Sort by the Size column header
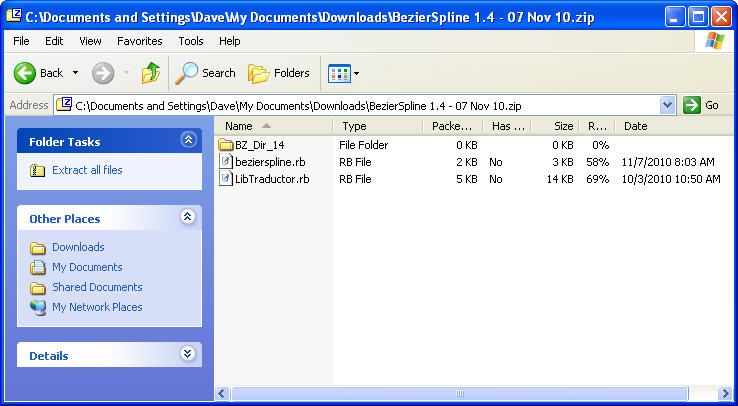Image resolution: width=738 pixels, height=406 pixels. tap(555, 126)
